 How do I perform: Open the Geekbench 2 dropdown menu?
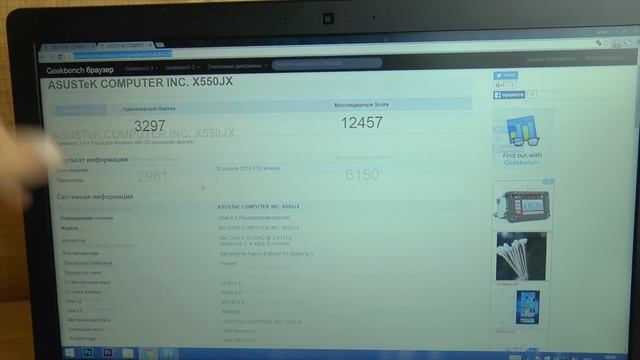click(x=182, y=67)
